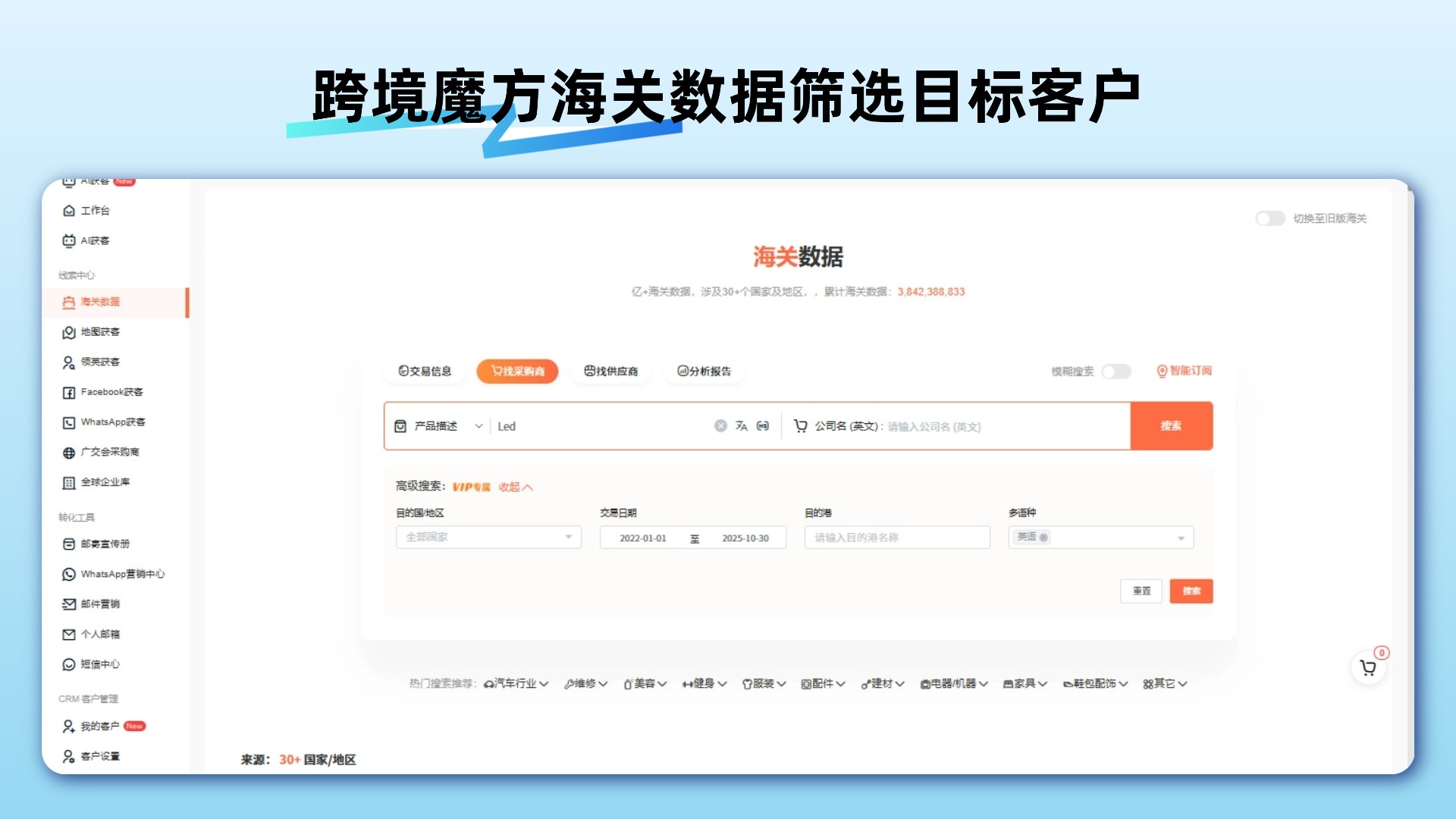Click the translate icon in search box

[742, 426]
